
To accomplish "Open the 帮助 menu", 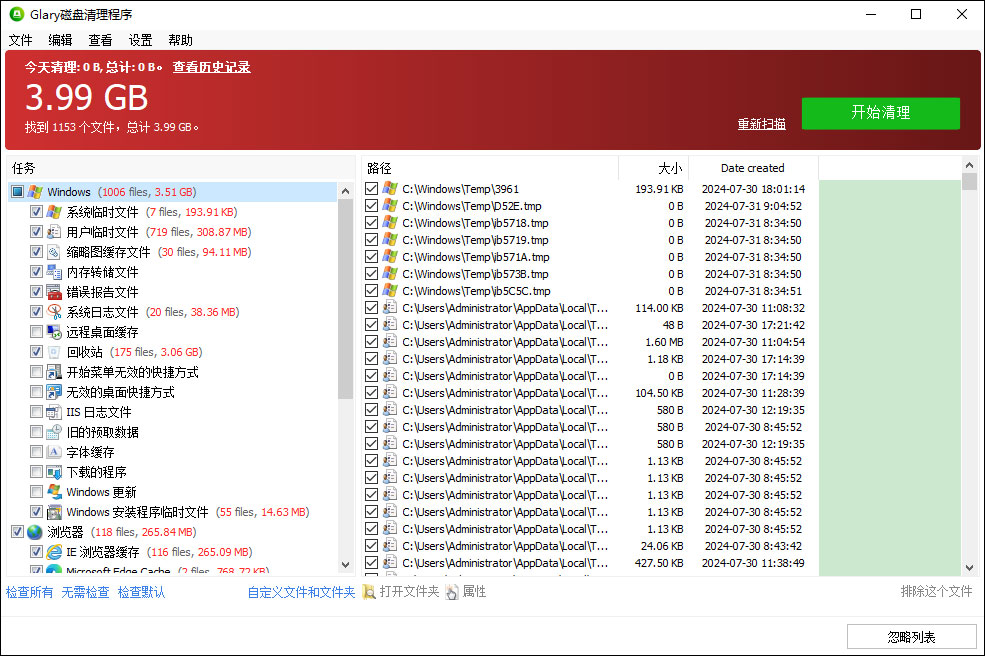I will click(180, 40).
